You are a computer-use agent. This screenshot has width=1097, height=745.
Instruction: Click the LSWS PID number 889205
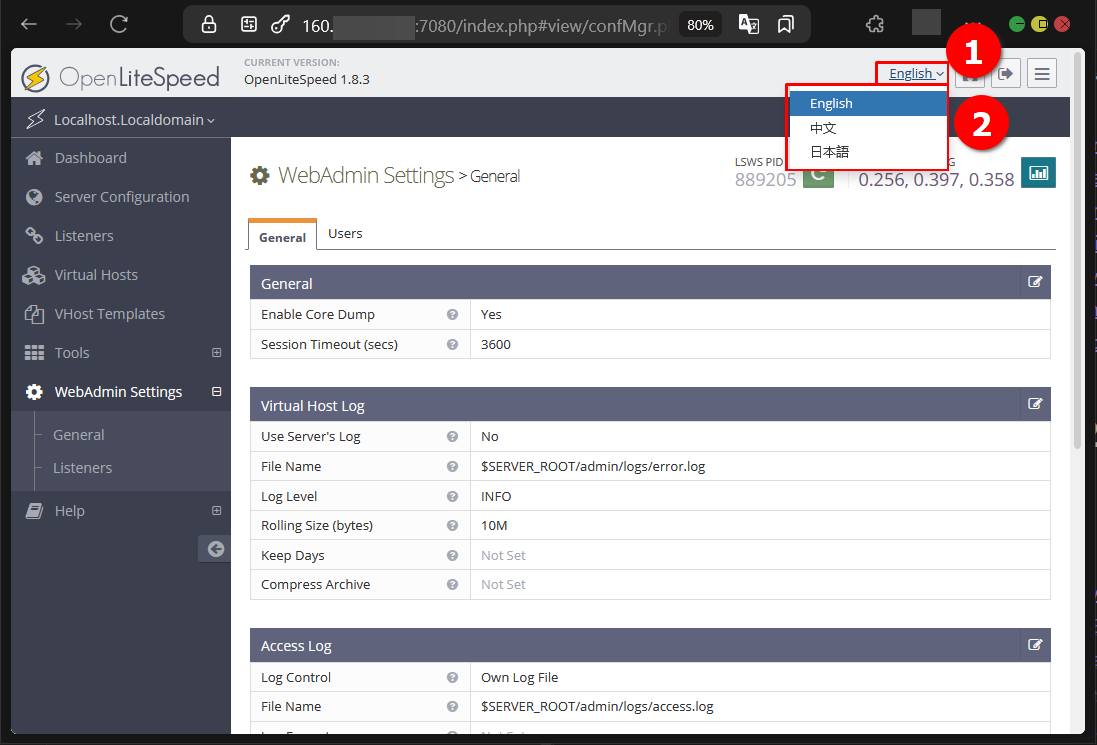click(765, 180)
